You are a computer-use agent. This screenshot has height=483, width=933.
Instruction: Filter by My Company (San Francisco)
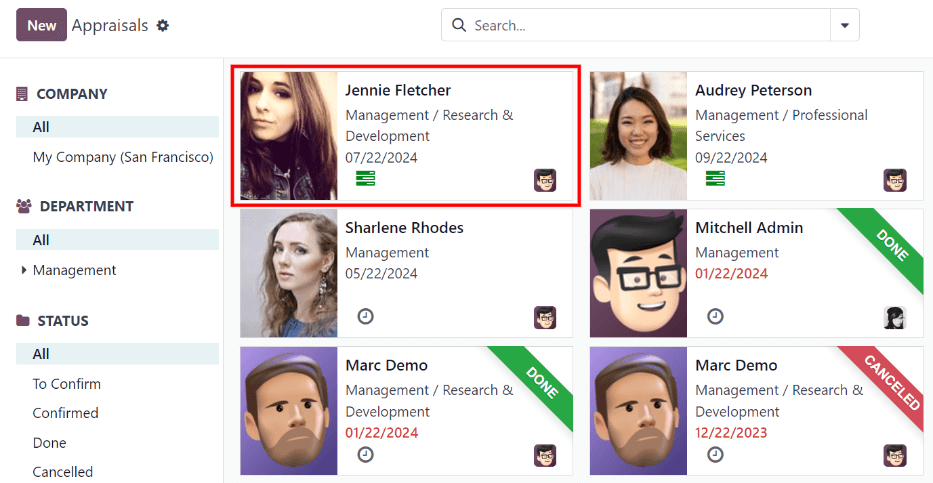point(123,157)
